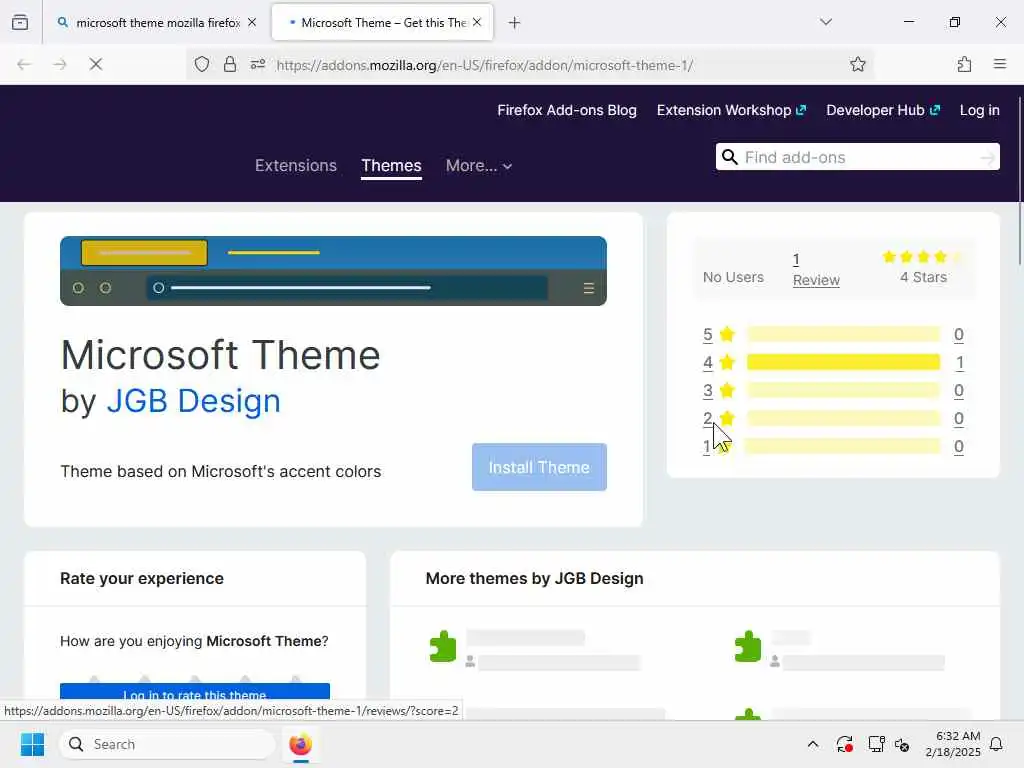Filter reviews by 5 stars number link
The height and width of the screenshot is (768, 1024).
click(707, 334)
